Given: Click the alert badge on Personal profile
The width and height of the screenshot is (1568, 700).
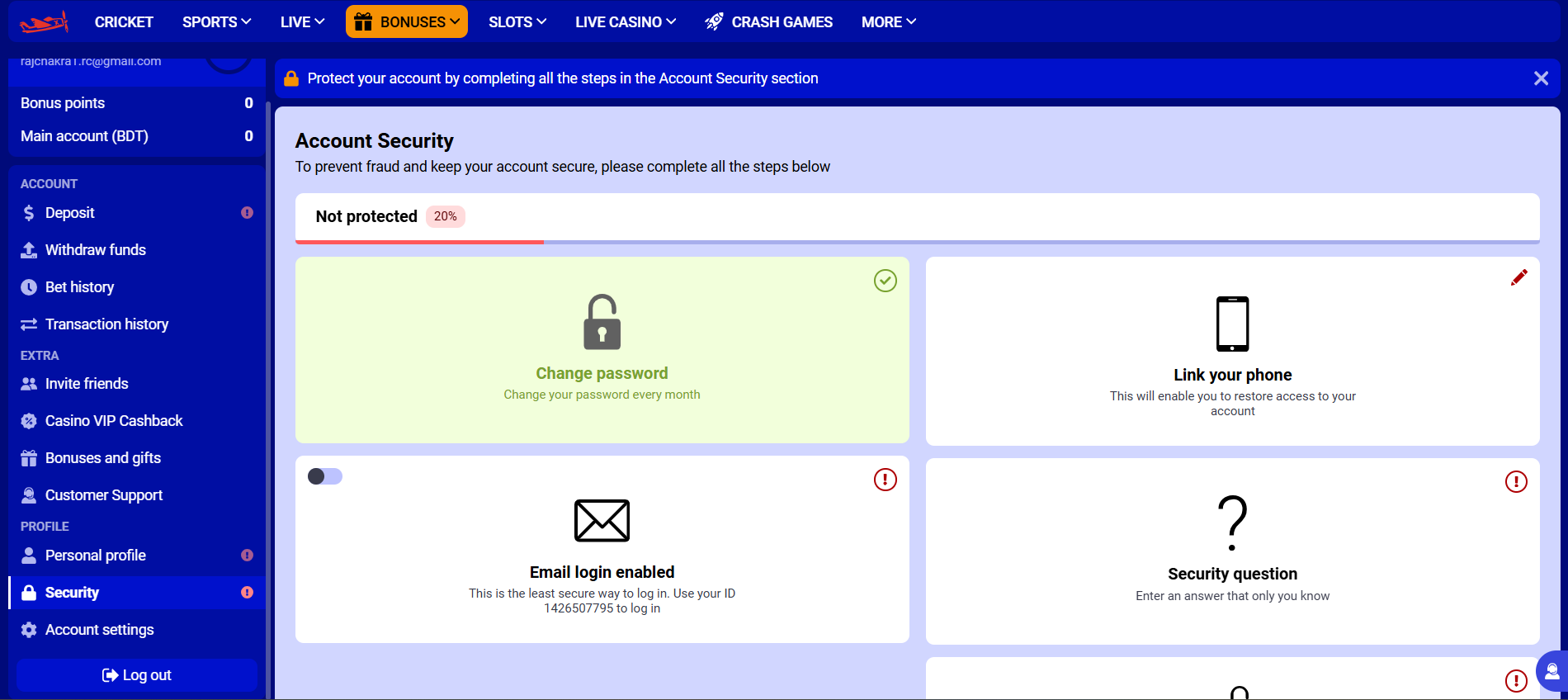Looking at the screenshot, I should [x=247, y=556].
